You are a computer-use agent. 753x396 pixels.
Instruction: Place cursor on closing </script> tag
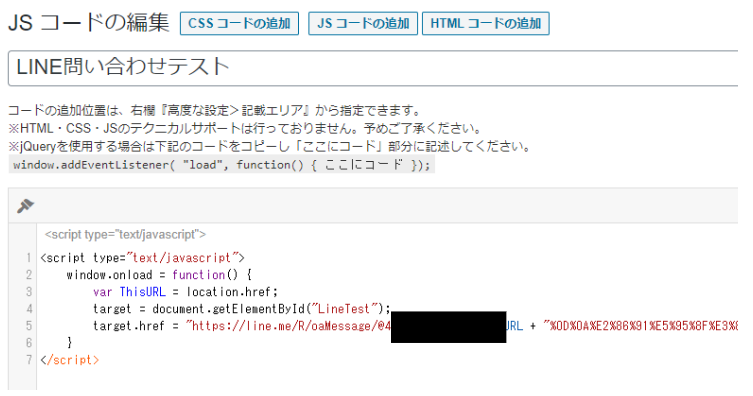pos(70,360)
